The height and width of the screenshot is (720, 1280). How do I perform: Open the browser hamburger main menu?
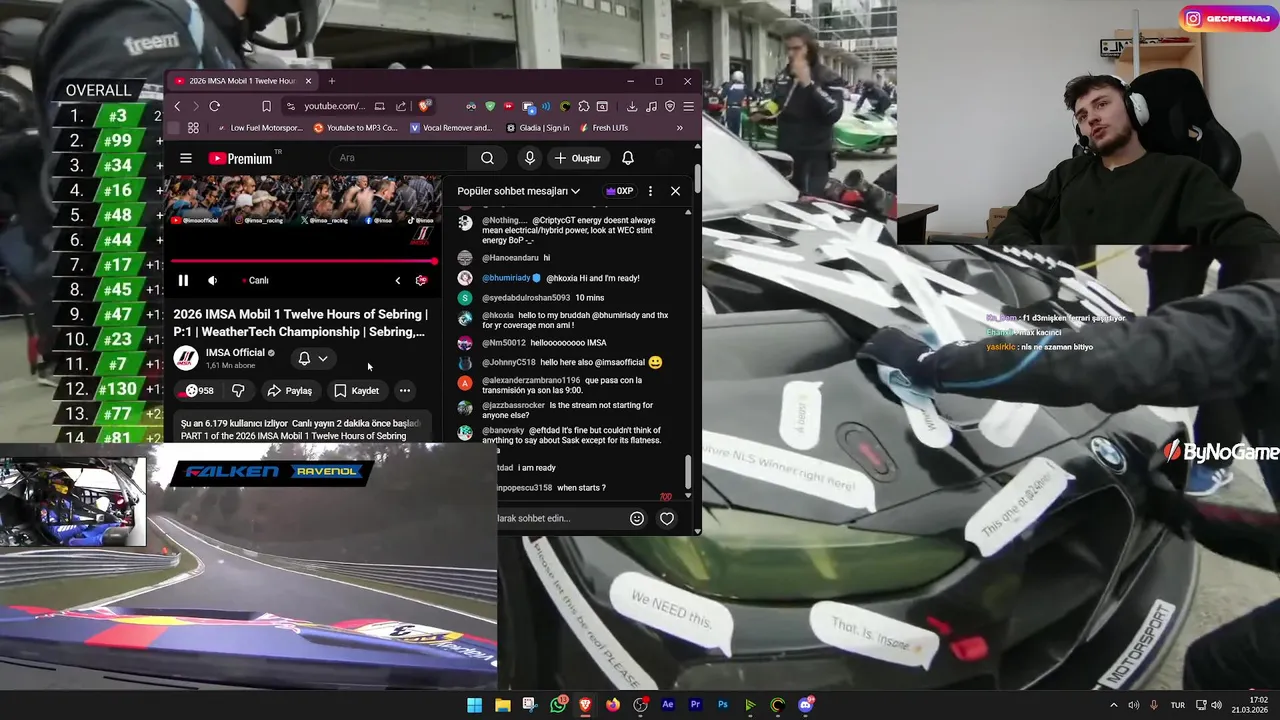click(x=688, y=106)
